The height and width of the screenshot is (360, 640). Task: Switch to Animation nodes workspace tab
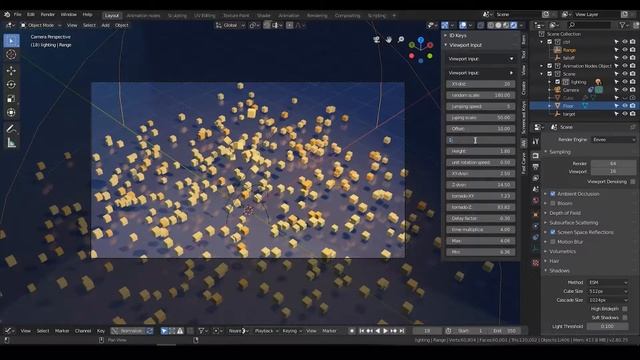tap(143, 16)
